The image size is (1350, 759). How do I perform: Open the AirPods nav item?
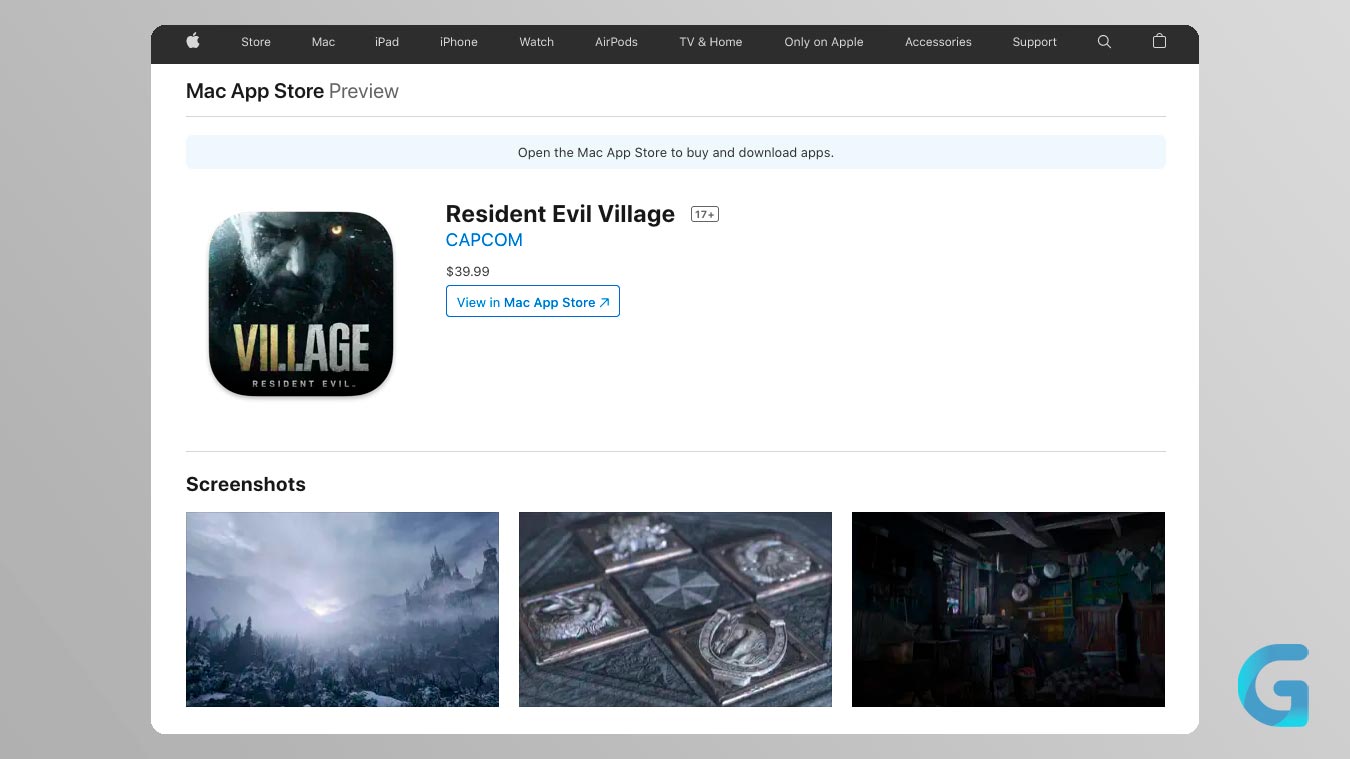point(616,42)
